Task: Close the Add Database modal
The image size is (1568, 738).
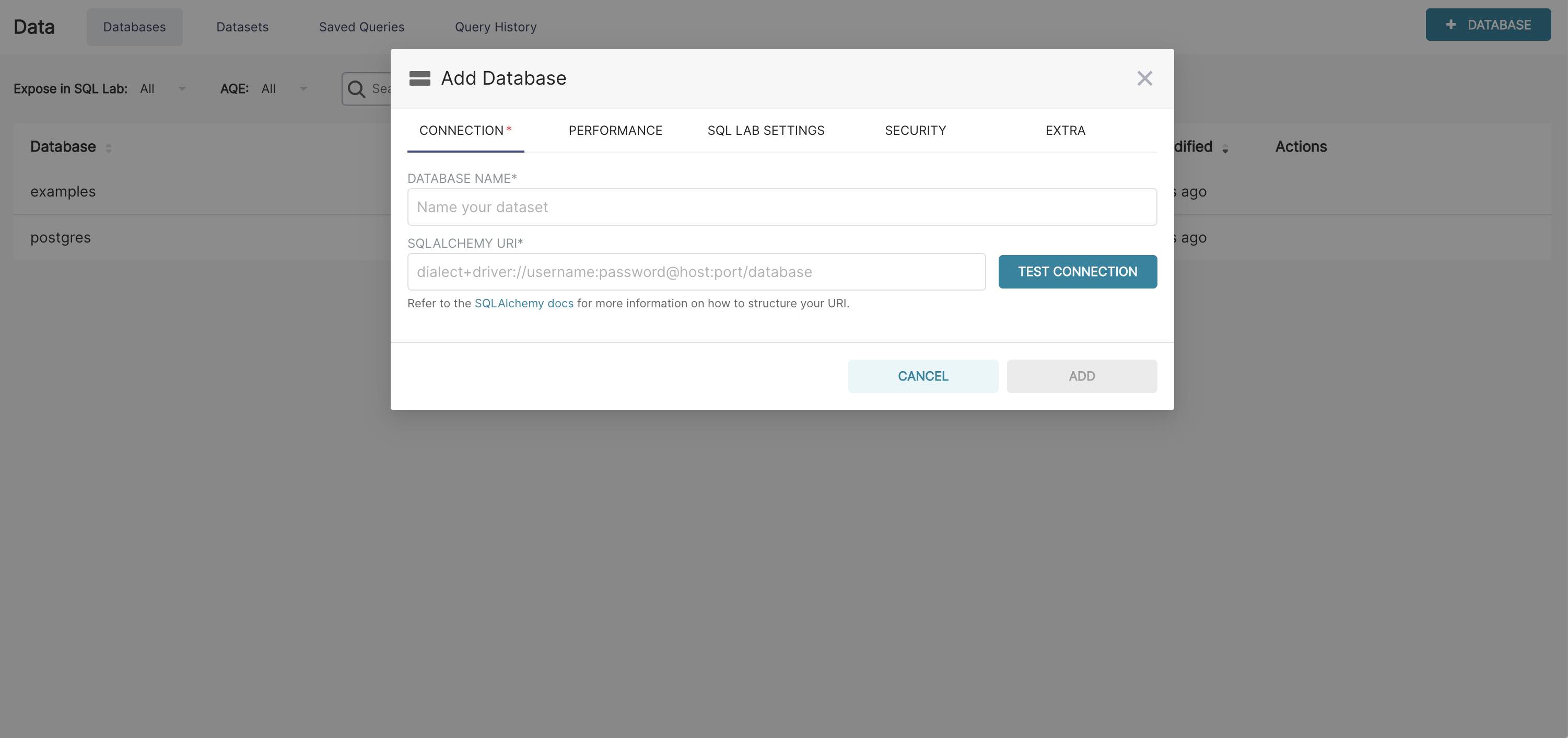Action: pos(1145,78)
